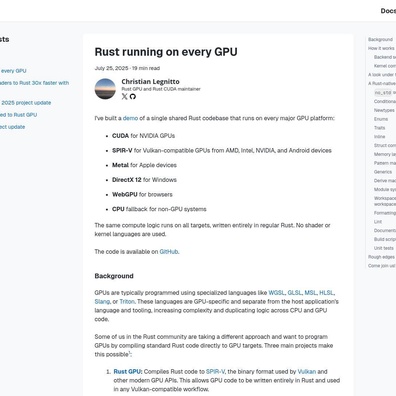Open the MSL language link
396x396 pixels.
[310, 293]
